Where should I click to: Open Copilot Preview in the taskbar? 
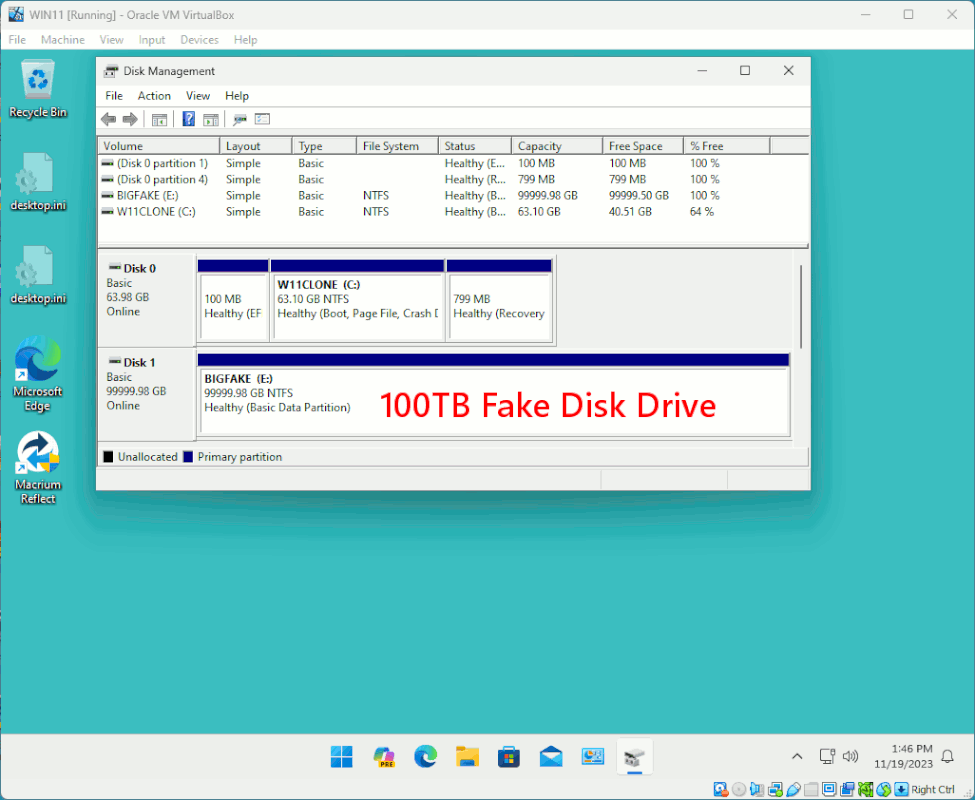click(x=384, y=756)
